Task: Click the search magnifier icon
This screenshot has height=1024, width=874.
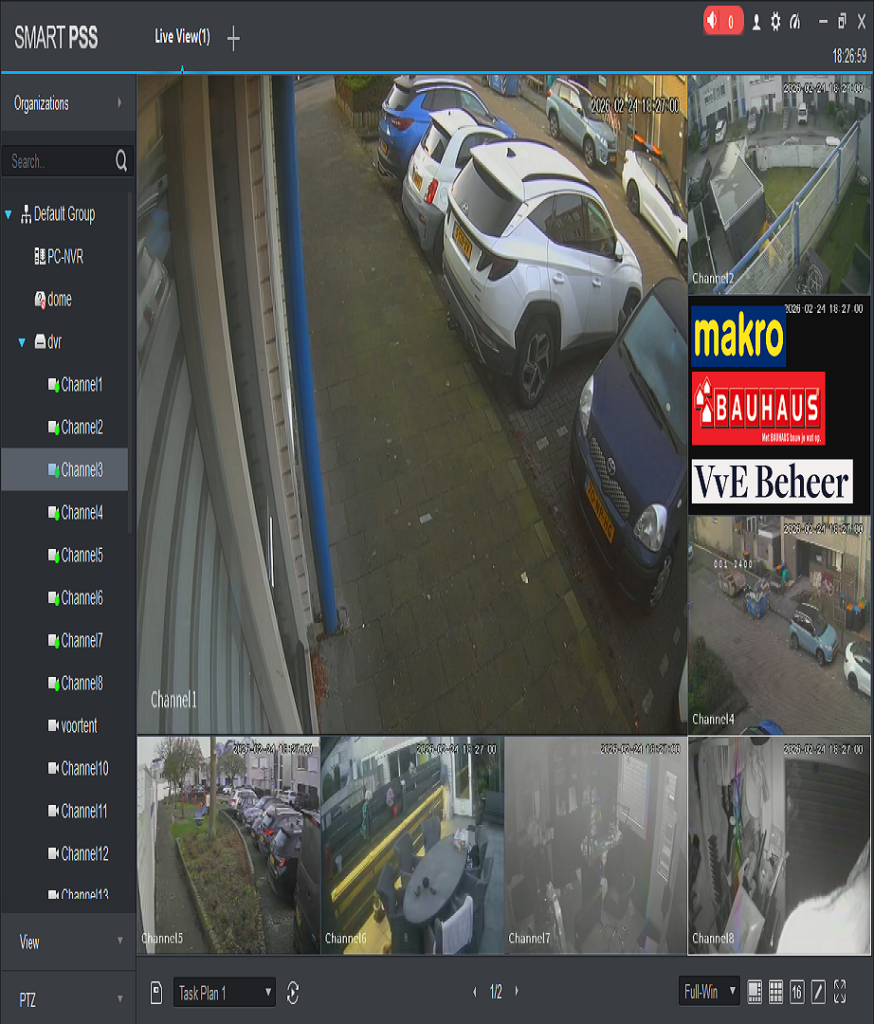Action: 121,161
